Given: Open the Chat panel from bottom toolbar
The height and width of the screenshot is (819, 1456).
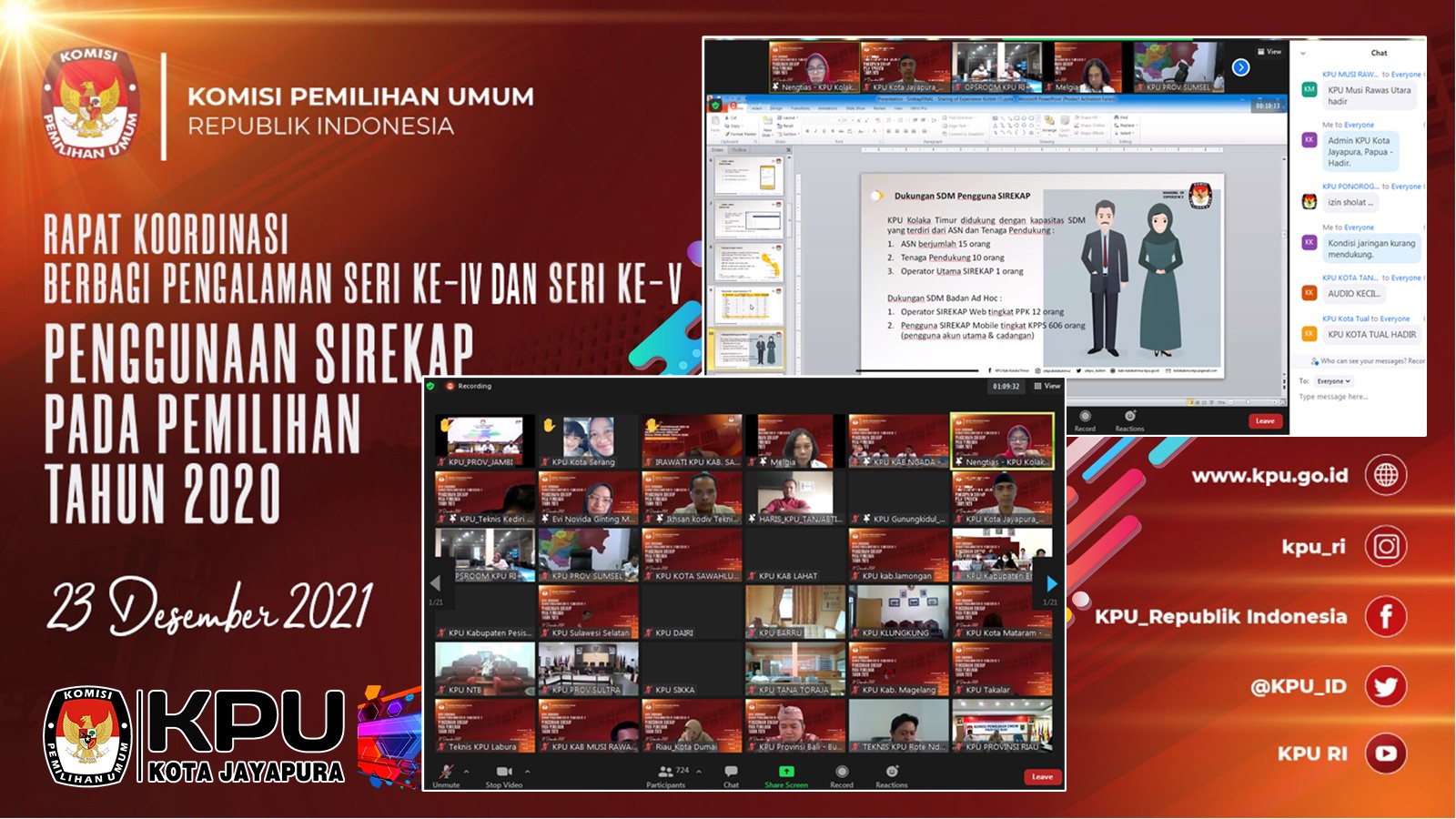Looking at the screenshot, I should [x=731, y=773].
